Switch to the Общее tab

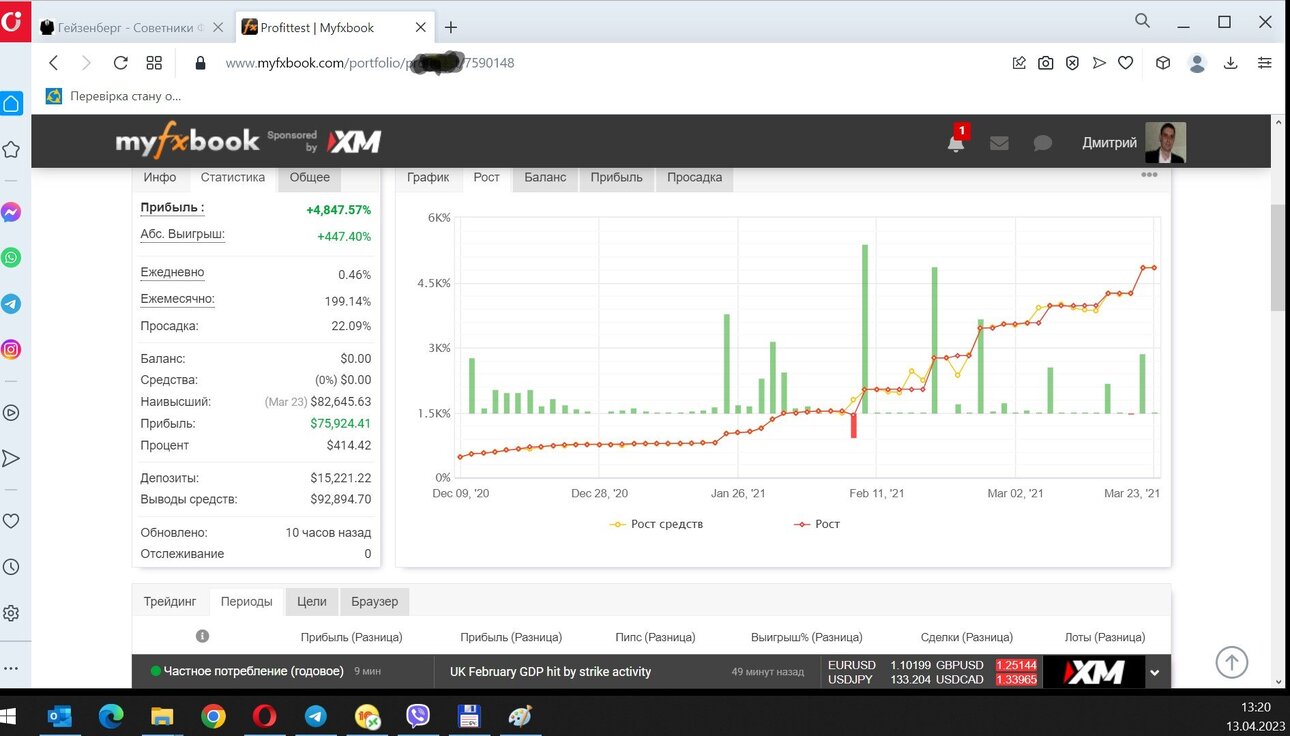click(x=310, y=177)
